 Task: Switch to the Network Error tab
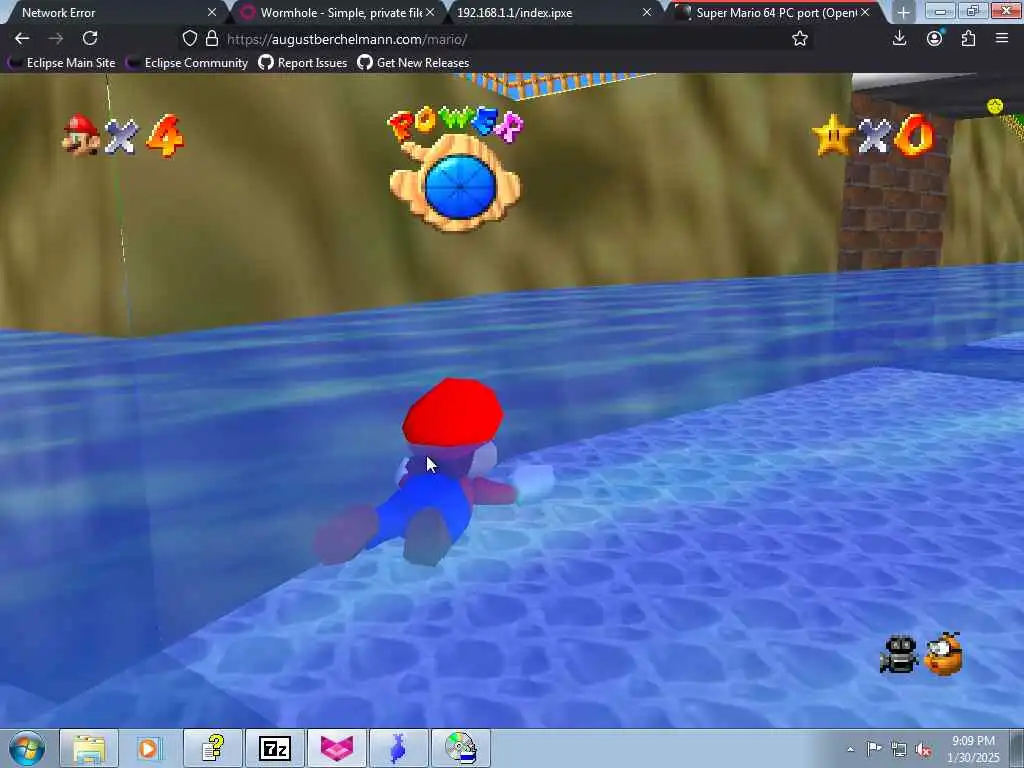click(x=111, y=12)
